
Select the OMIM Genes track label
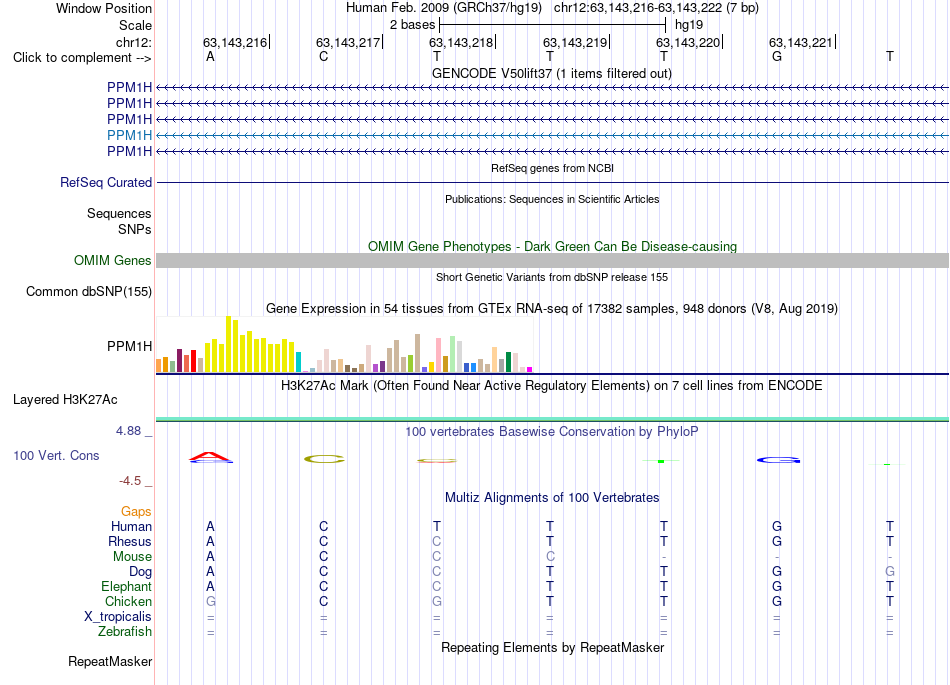point(112,260)
